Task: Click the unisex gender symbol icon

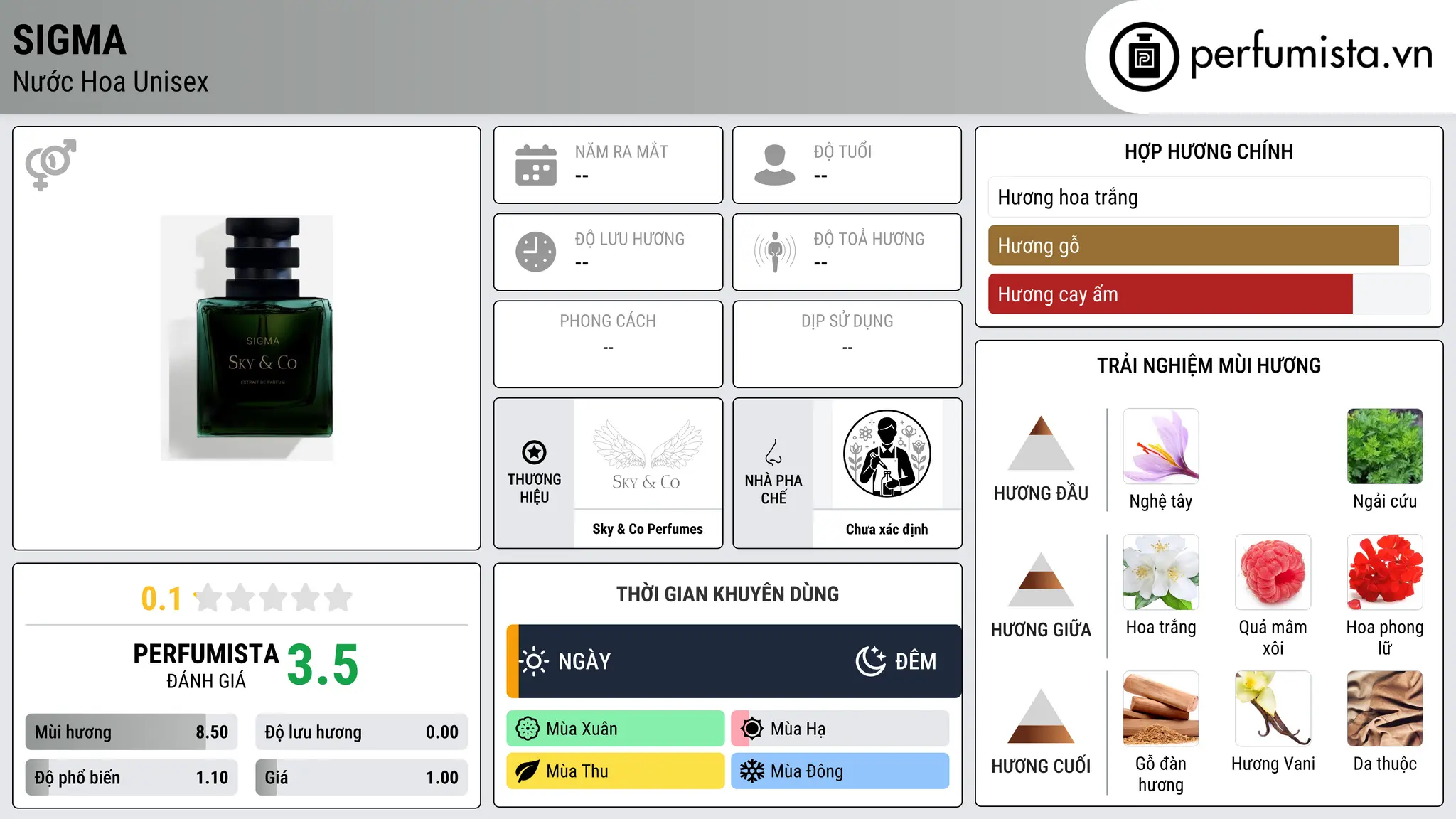Action: point(50,164)
